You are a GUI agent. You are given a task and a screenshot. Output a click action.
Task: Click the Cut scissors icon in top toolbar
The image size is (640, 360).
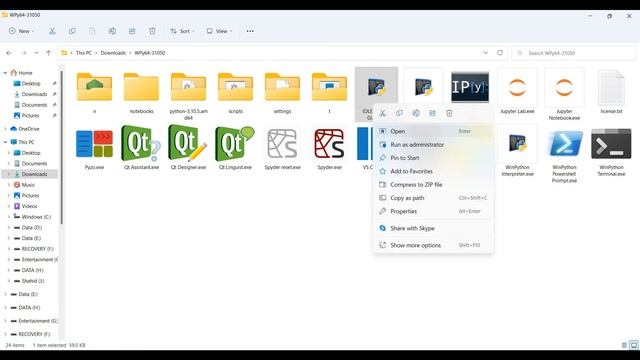52,31
